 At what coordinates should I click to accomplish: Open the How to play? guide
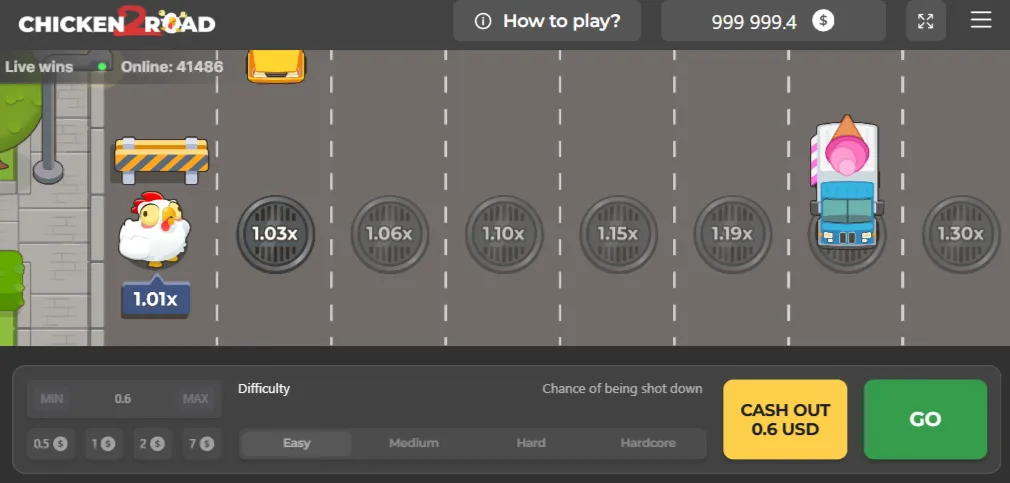click(x=546, y=21)
